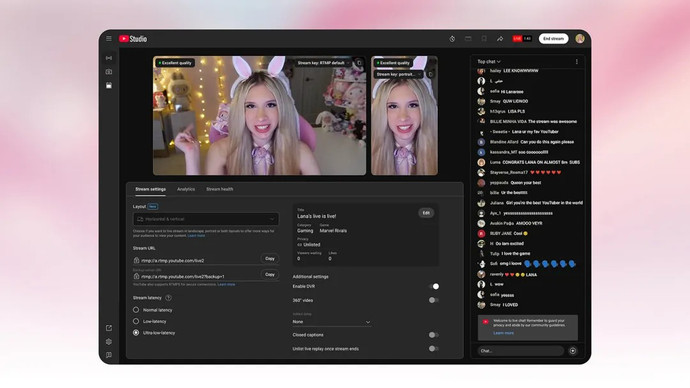This screenshot has height=388, width=690.
Task: Open the send feedback sidebar icon
Action: [x=109, y=355]
